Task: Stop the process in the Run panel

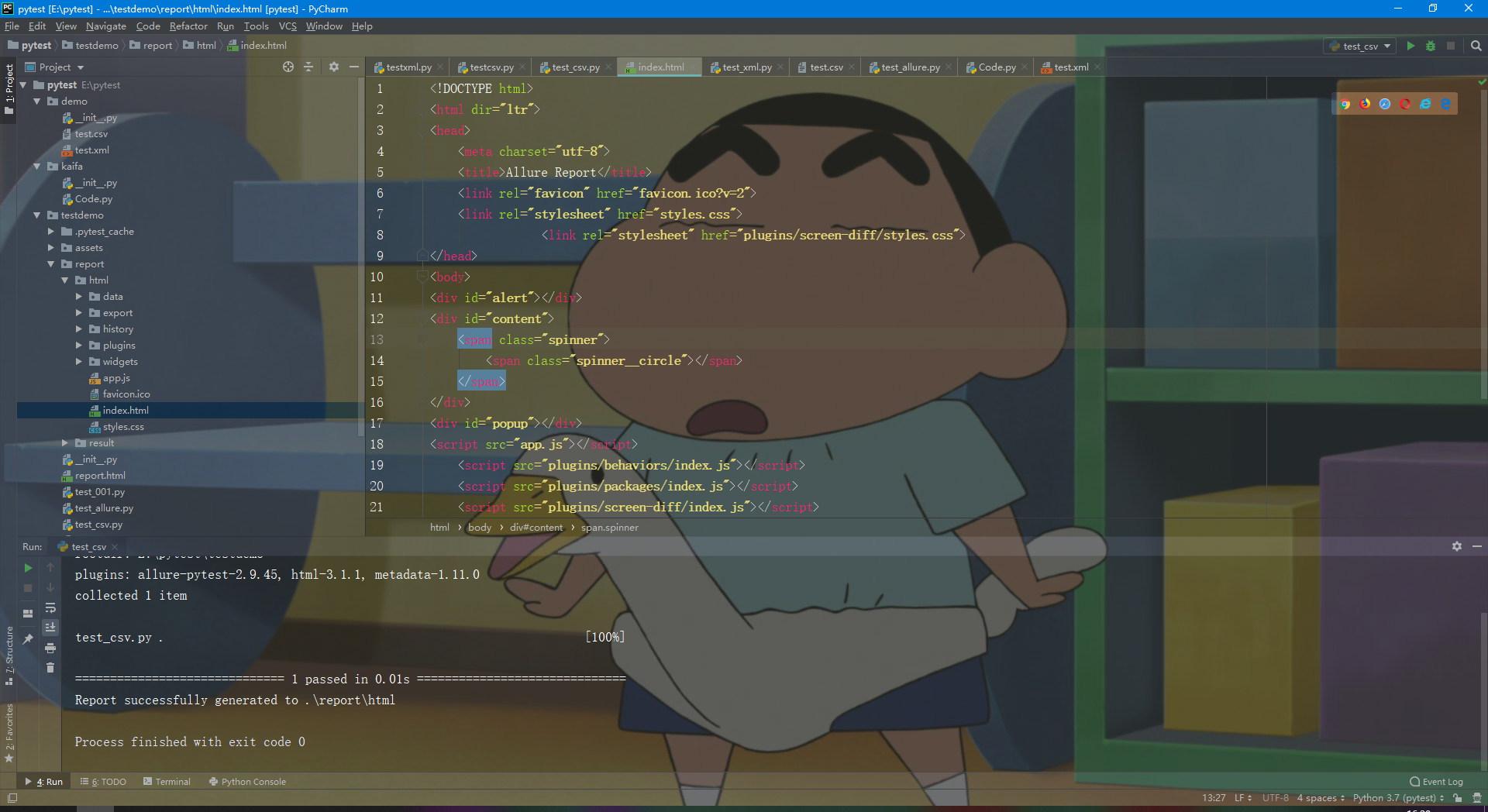Action: click(29, 588)
